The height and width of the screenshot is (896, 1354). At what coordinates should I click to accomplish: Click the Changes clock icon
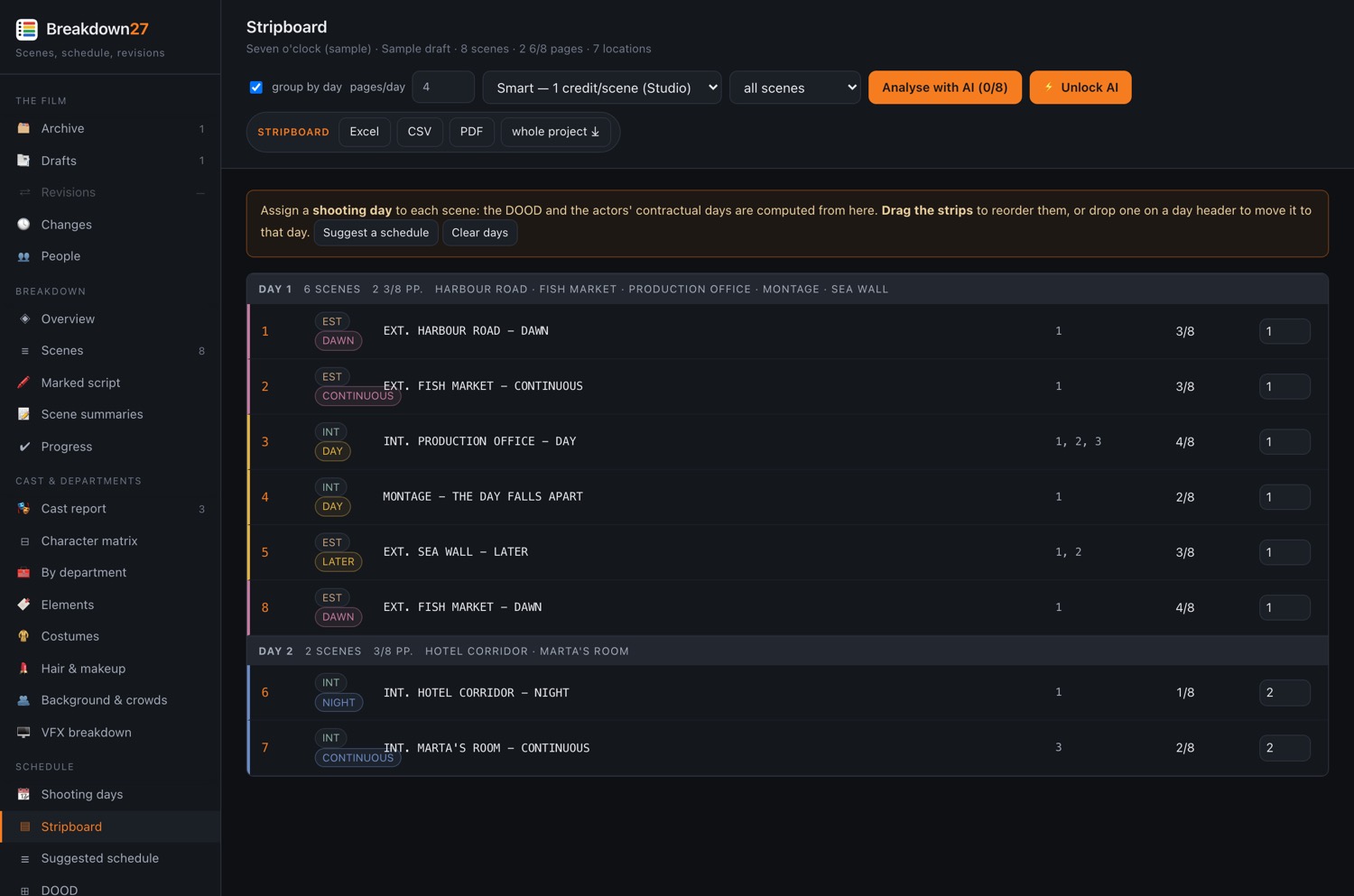[23, 225]
